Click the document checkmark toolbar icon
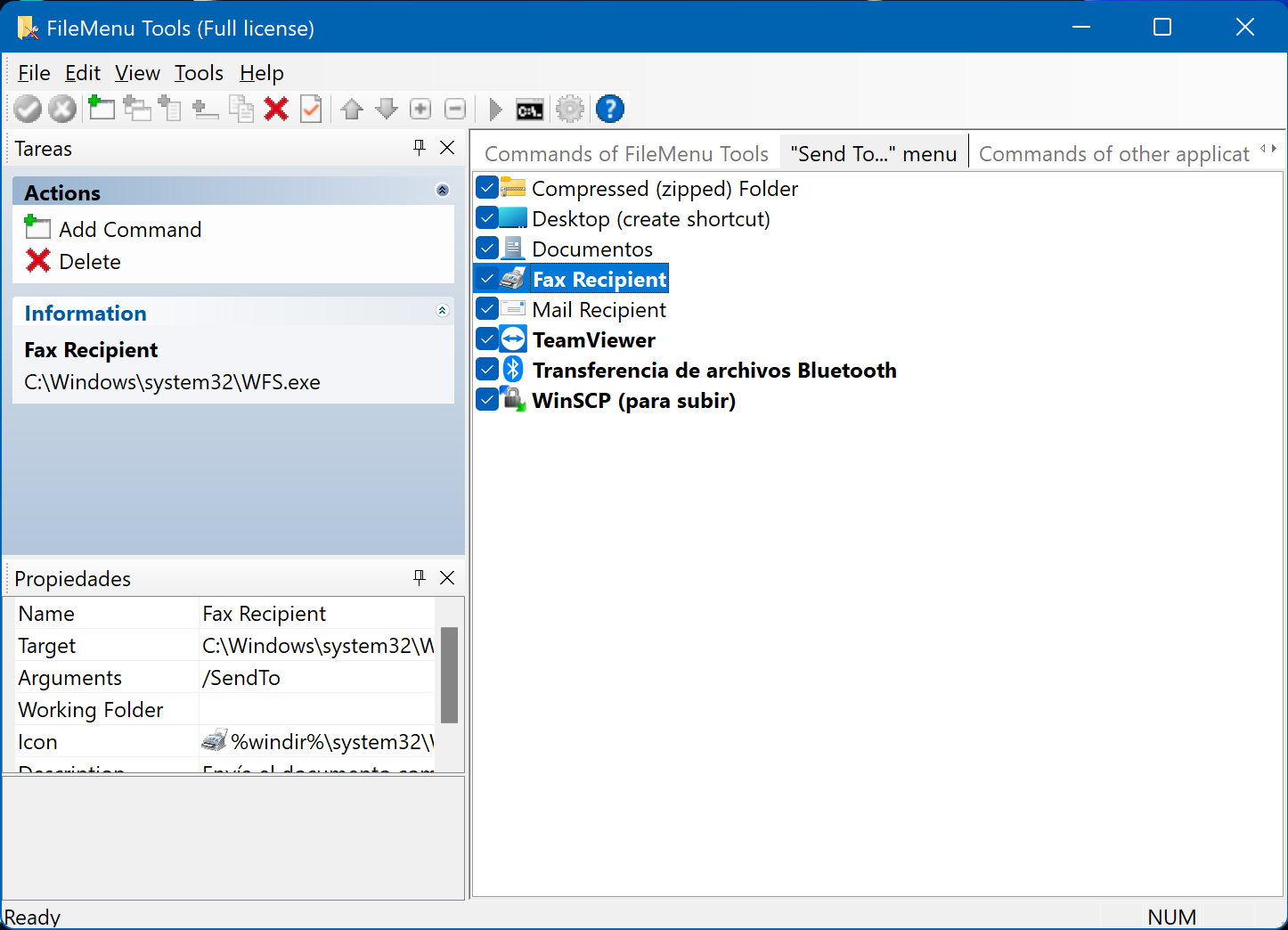The width and height of the screenshot is (1288, 930). click(311, 109)
